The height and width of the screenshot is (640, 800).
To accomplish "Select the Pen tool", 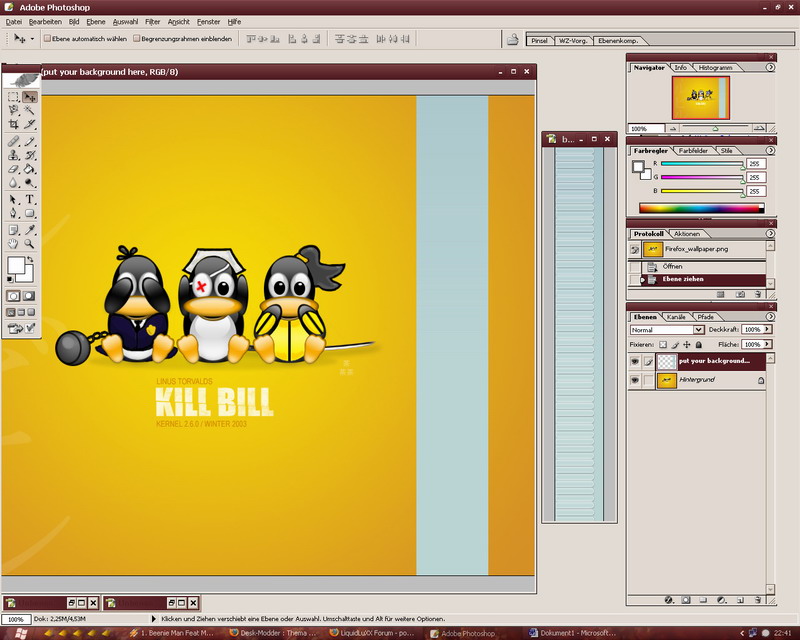I will point(13,213).
